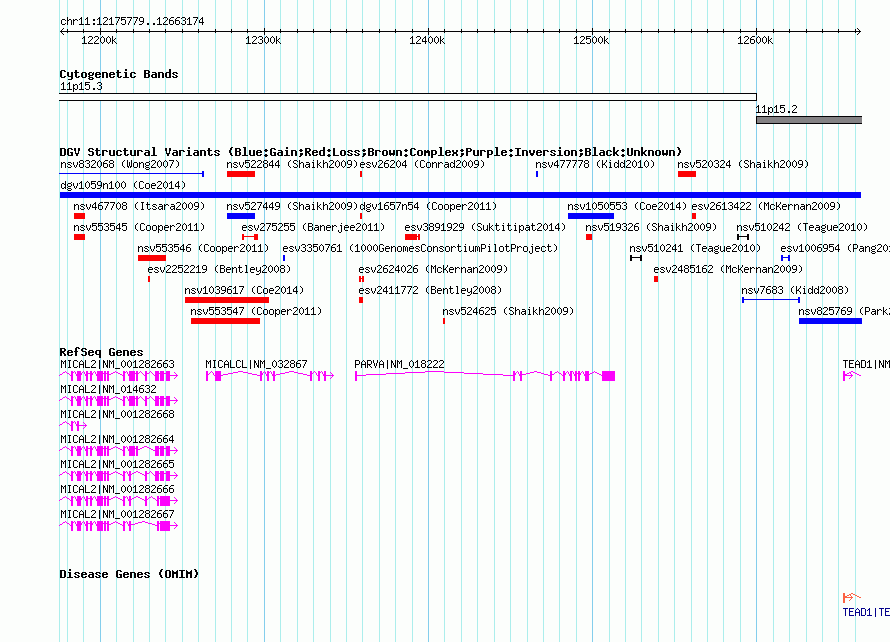
Task: Click the nsv1050553 (Coe2014) blue bar
Action: pyautogui.click(x=591, y=216)
